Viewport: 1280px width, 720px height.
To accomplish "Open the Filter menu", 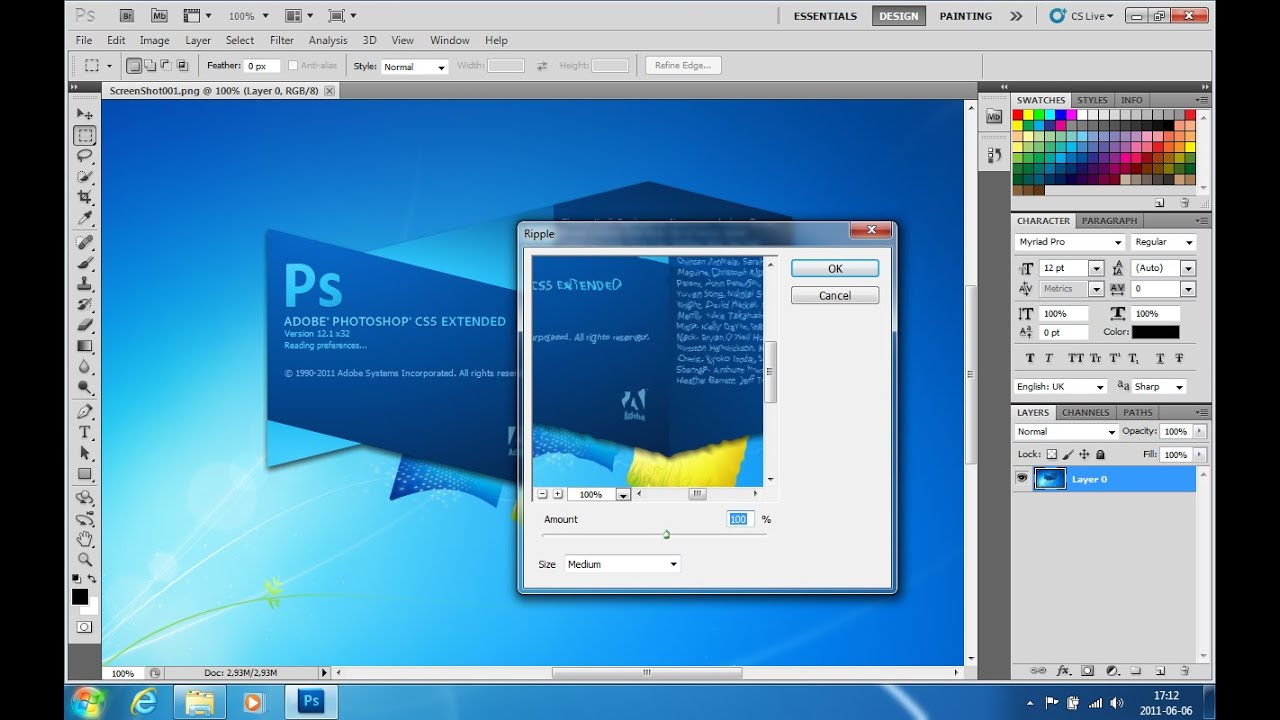I will tap(282, 40).
